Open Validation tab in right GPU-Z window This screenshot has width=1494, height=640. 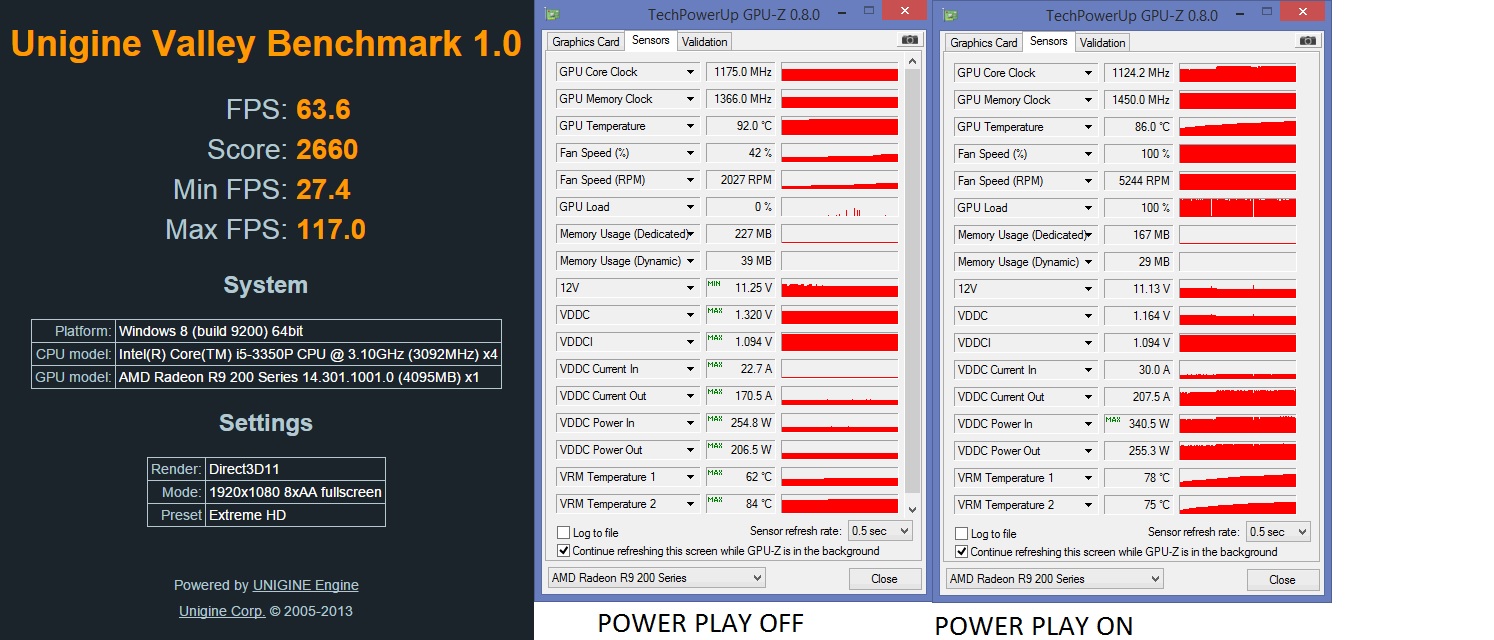1102,42
